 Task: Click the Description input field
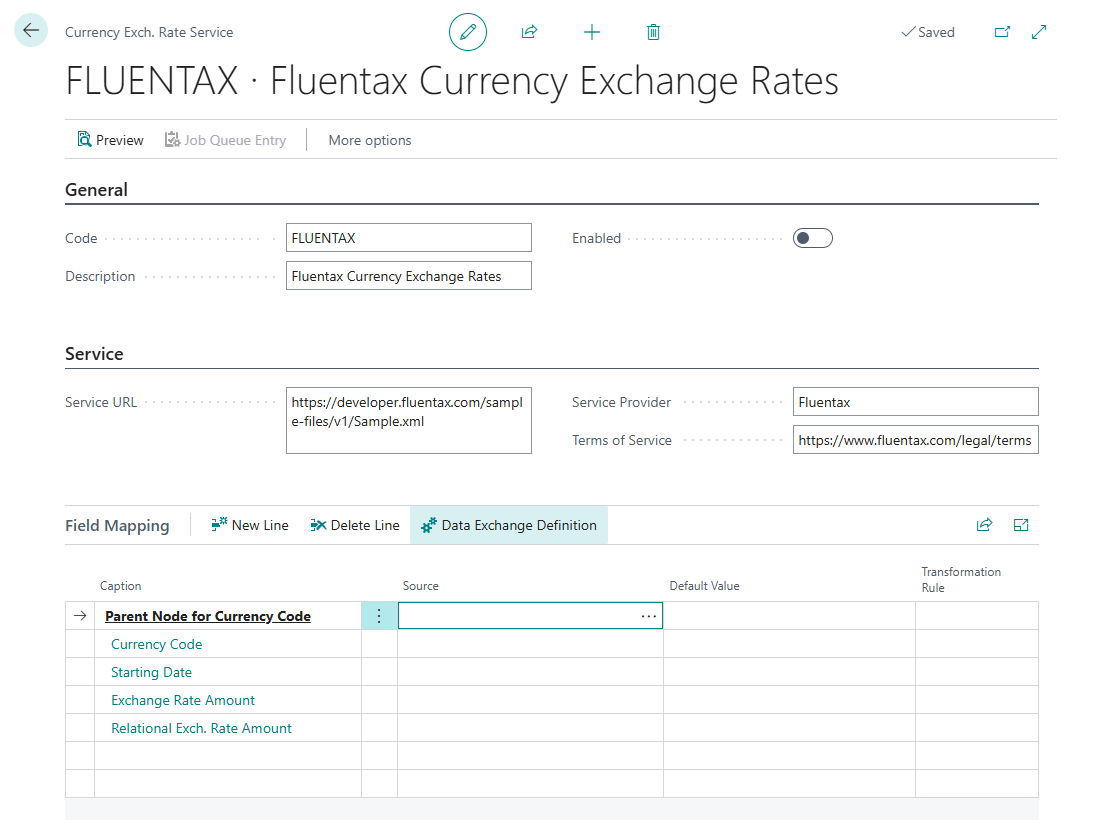[x=409, y=275]
